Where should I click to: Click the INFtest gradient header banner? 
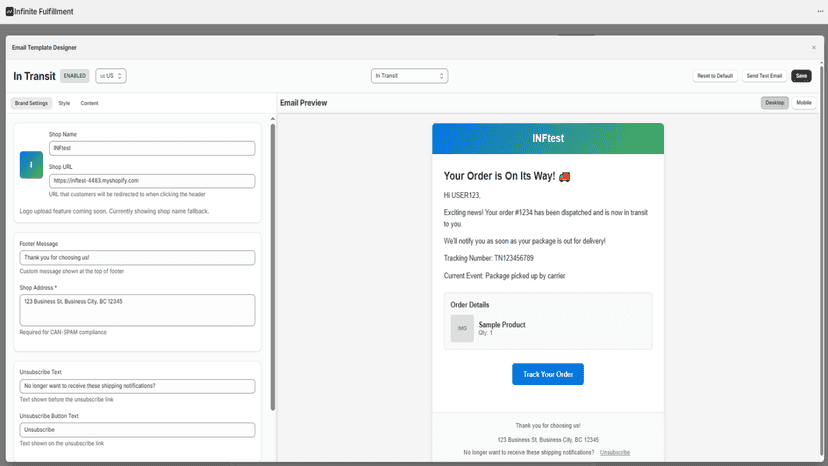click(x=548, y=138)
